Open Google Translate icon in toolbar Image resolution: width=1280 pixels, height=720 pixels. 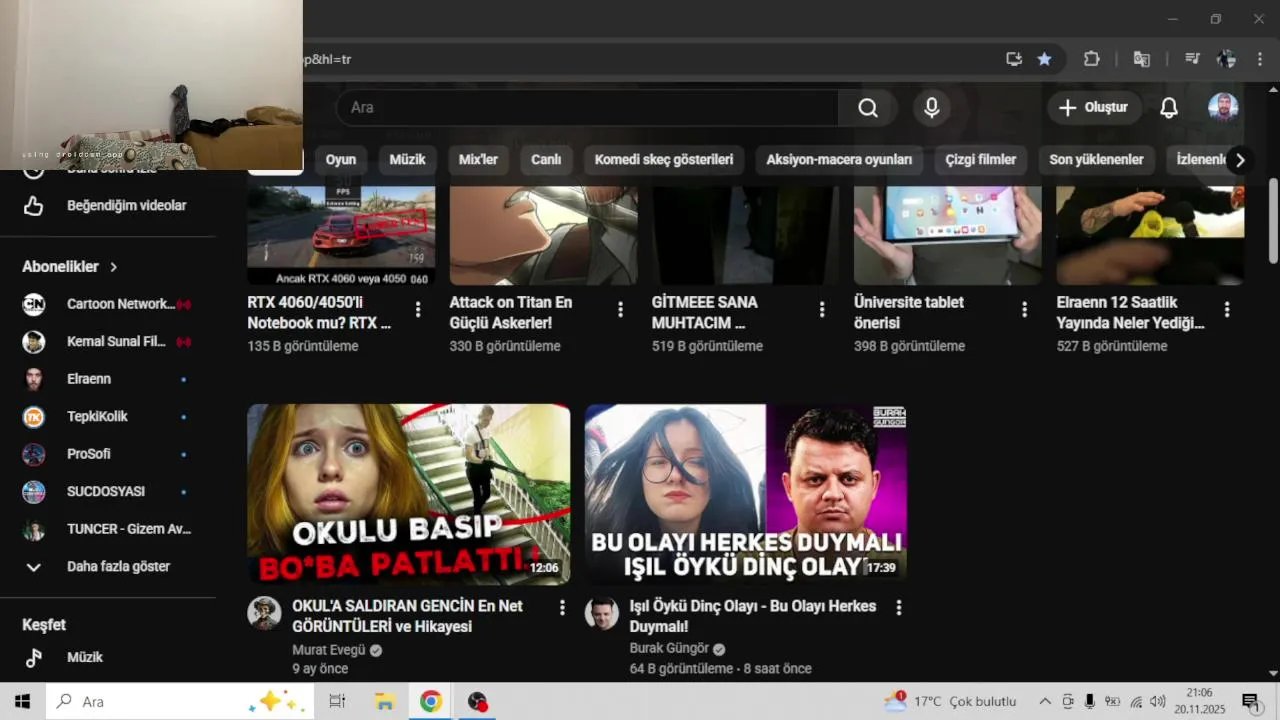click(1141, 59)
